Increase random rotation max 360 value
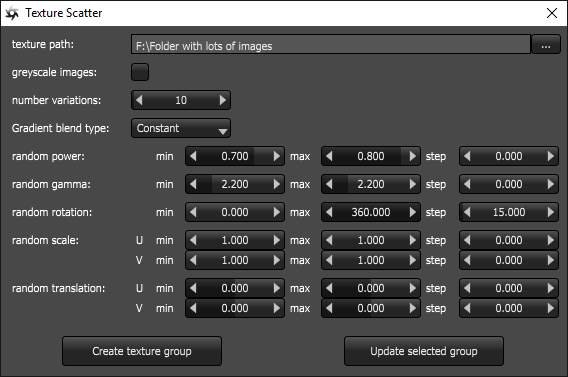The image size is (568, 377). pos(413,212)
